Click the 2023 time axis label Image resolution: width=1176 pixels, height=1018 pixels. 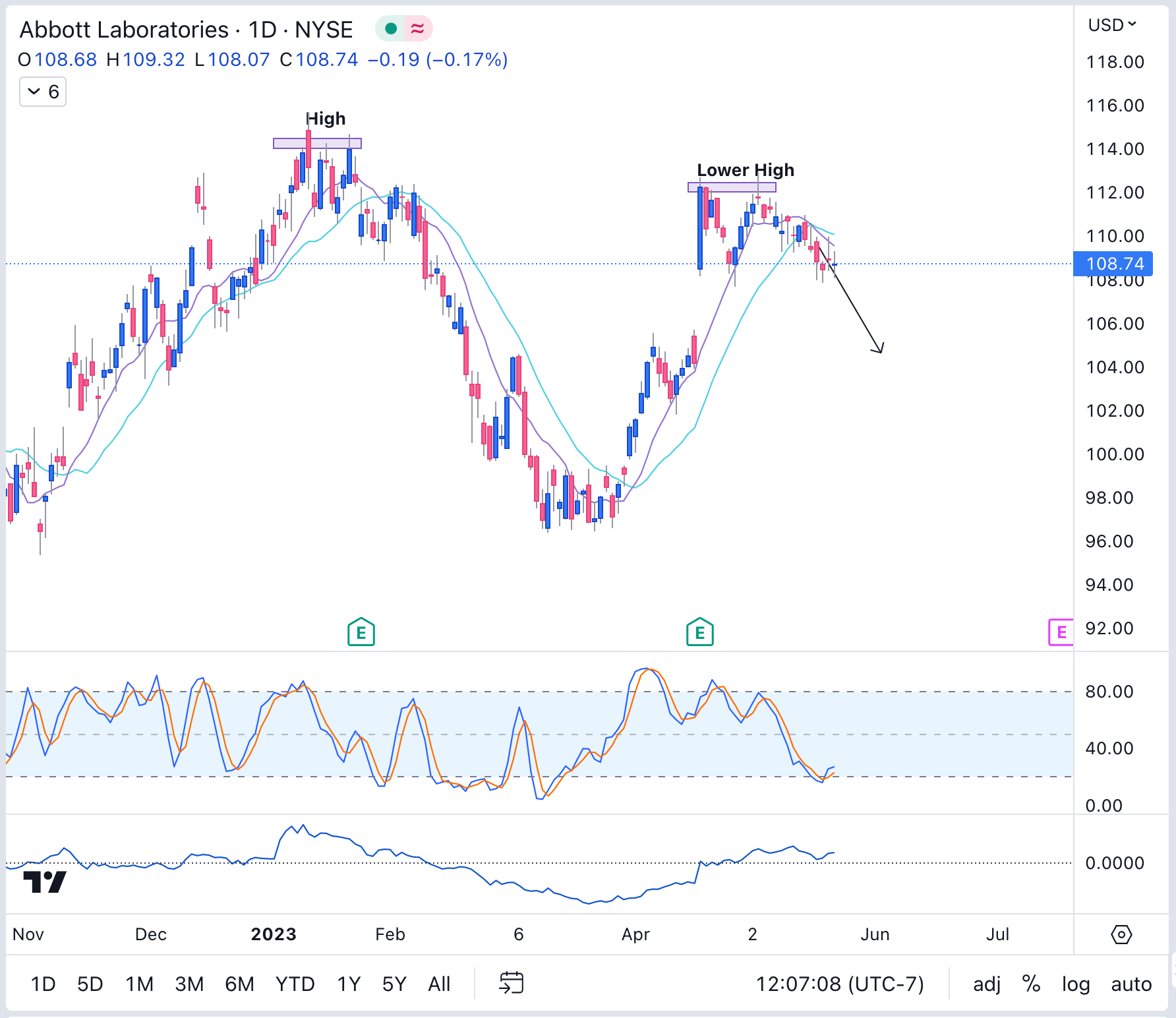tap(274, 934)
